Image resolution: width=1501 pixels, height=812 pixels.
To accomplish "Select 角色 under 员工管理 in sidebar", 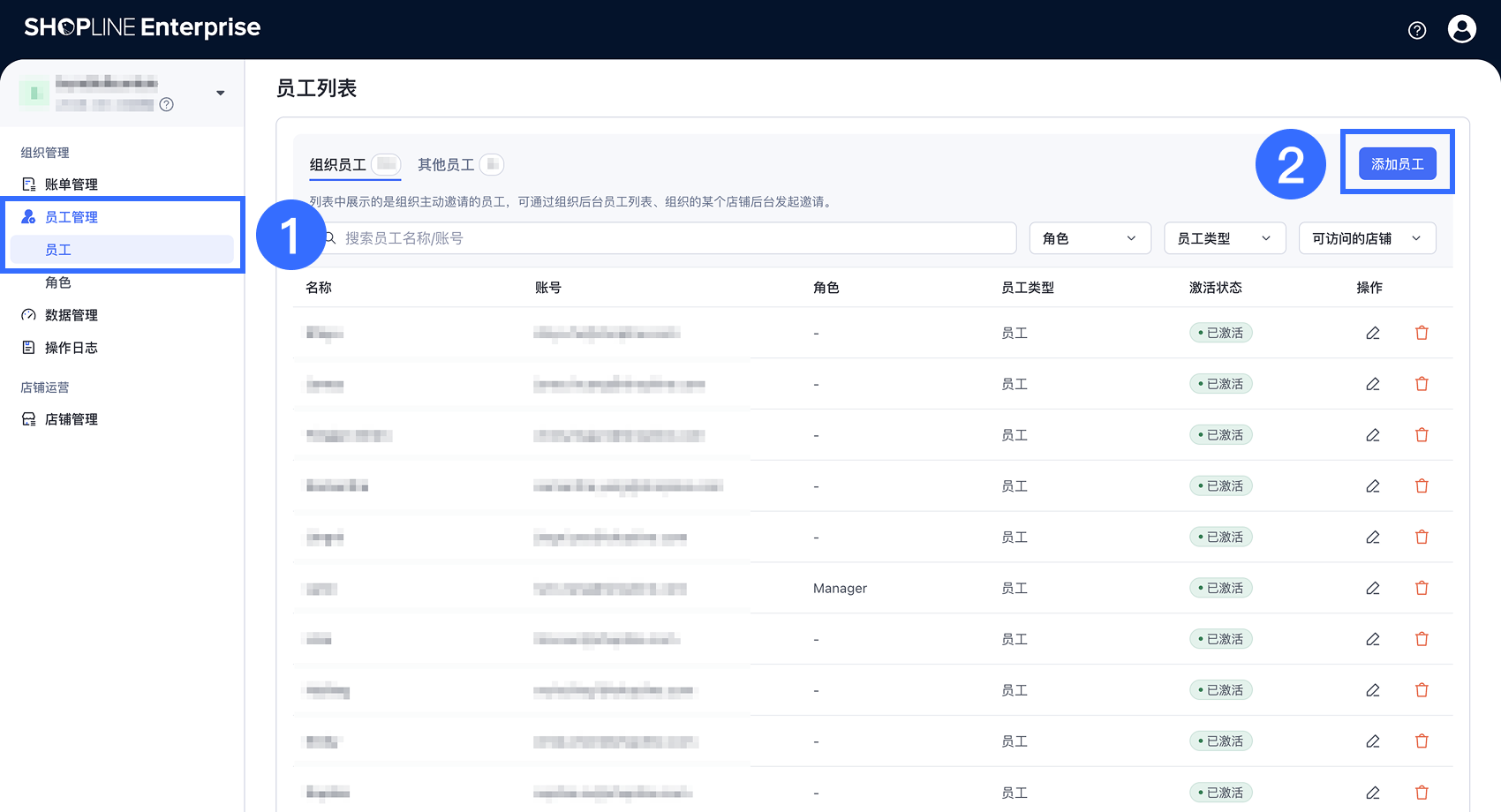I will coord(58,282).
